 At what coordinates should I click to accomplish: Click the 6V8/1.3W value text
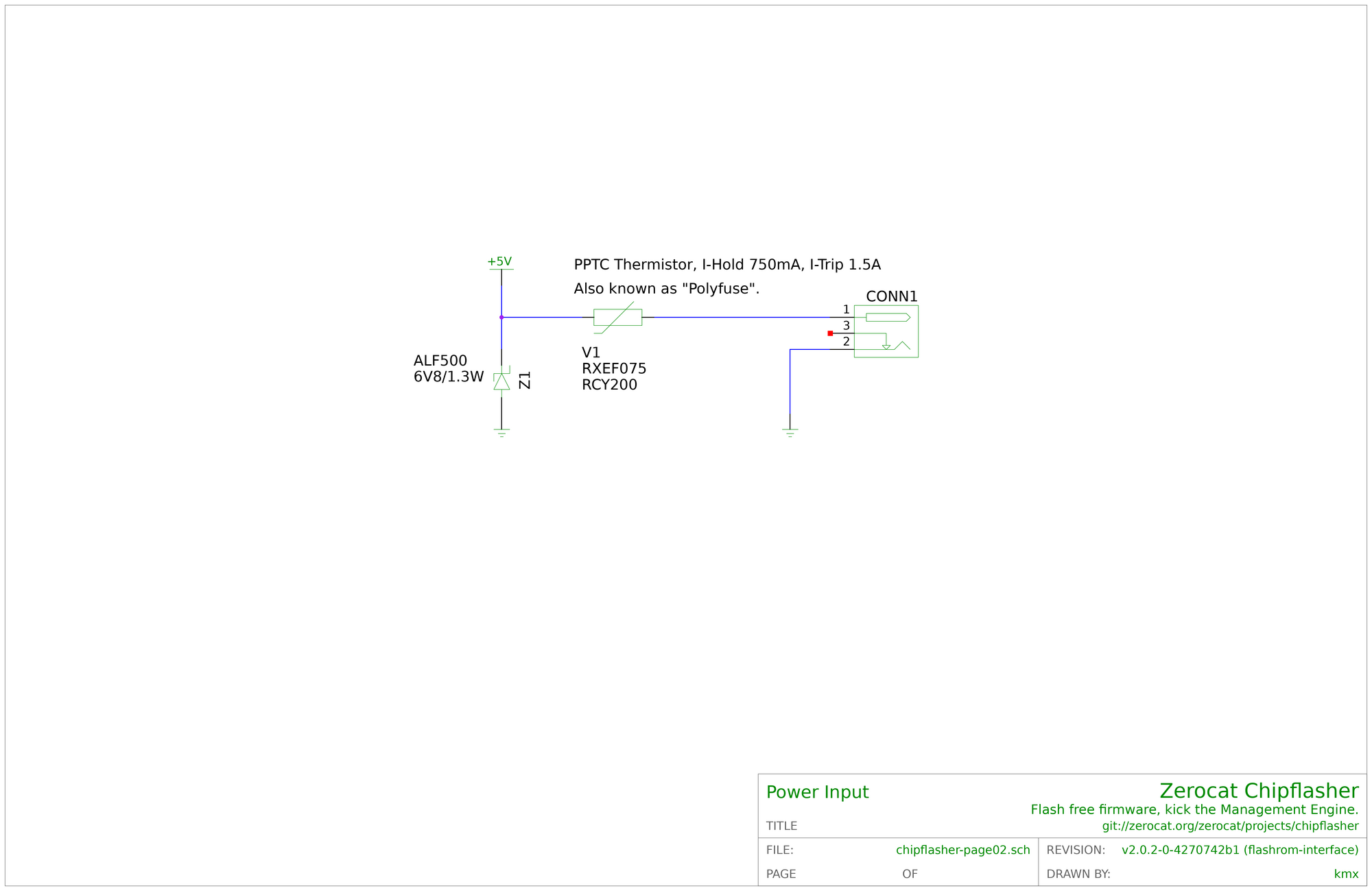coord(449,377)
